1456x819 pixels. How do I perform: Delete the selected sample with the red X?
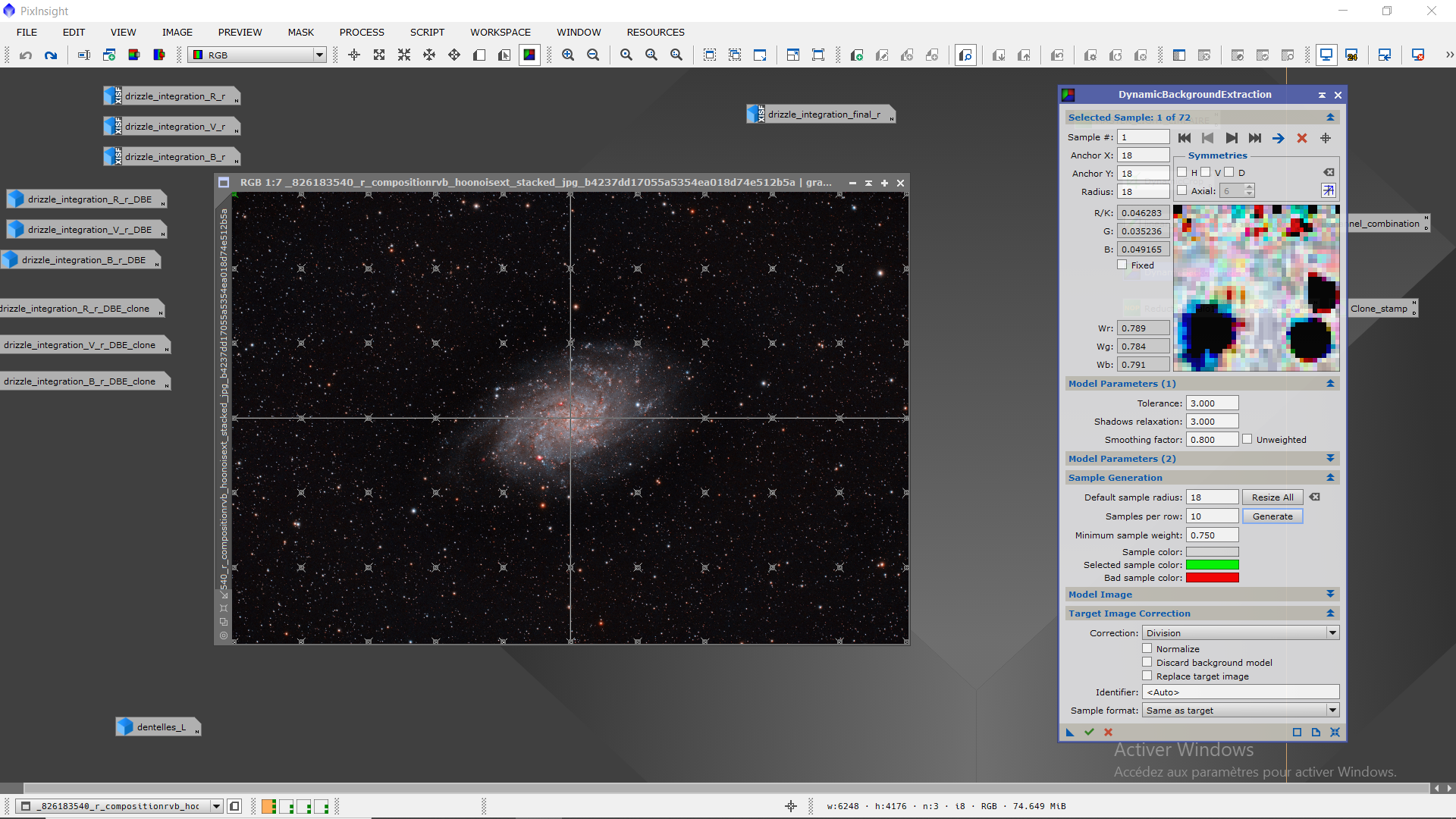pos(1302,138)
